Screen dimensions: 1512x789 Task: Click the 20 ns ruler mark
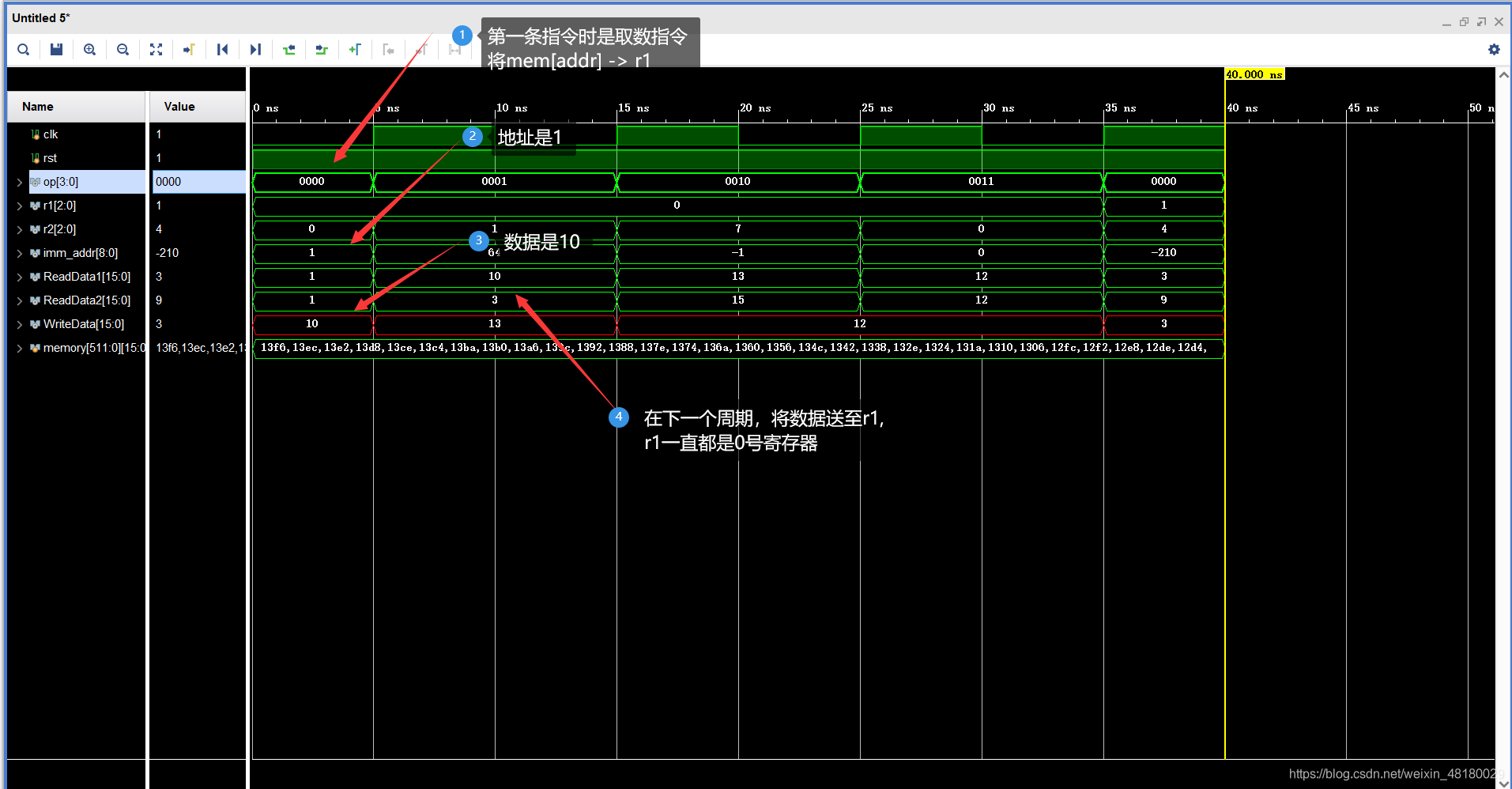pyautogui.click(x=755, y=108)
